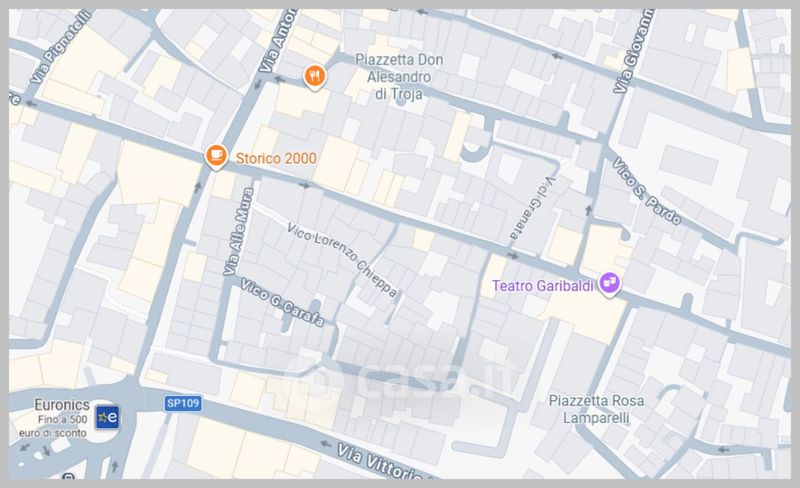Click the Piazzetta Rosa Lamparelli label
The image size is (800, 488).
(x=596, y=409)
